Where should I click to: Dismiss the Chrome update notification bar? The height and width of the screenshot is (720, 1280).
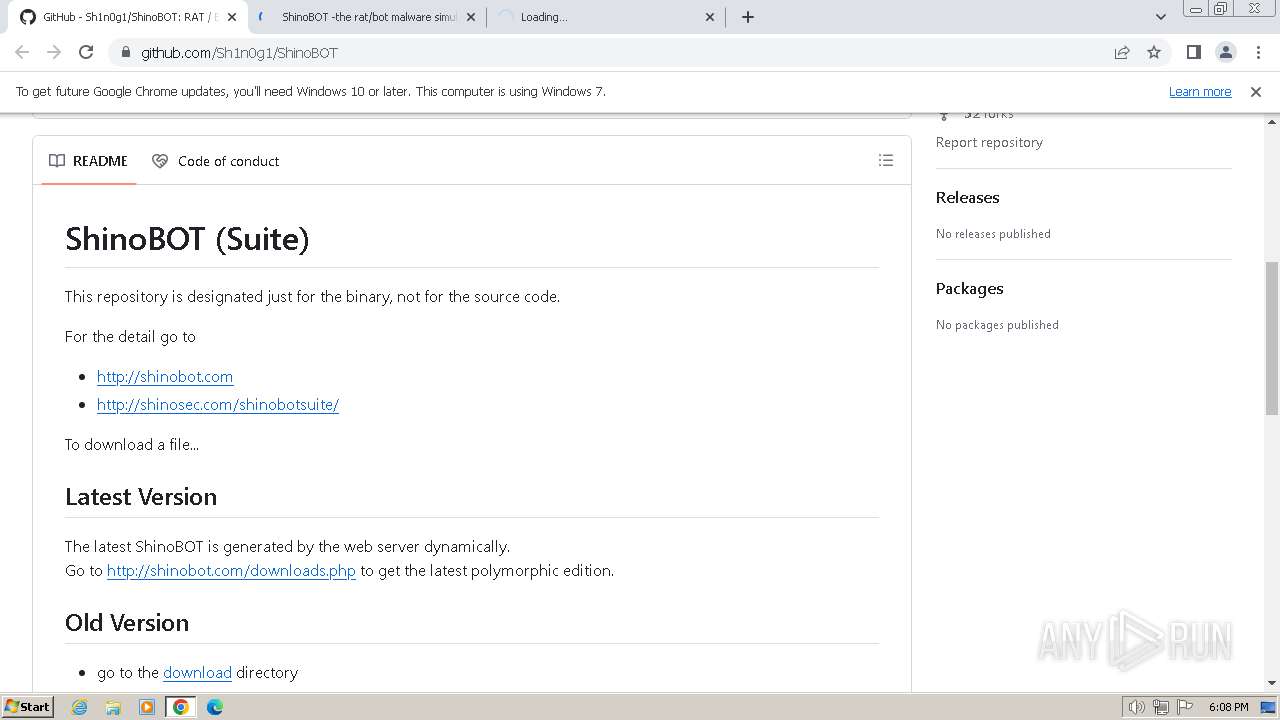point(1256,91)
